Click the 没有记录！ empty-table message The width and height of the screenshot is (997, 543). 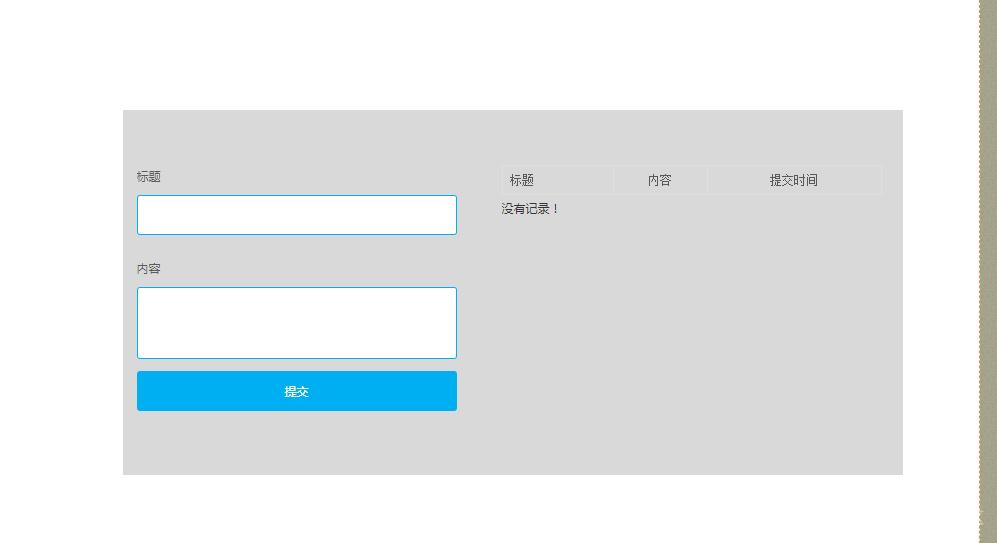click(530, 209)
